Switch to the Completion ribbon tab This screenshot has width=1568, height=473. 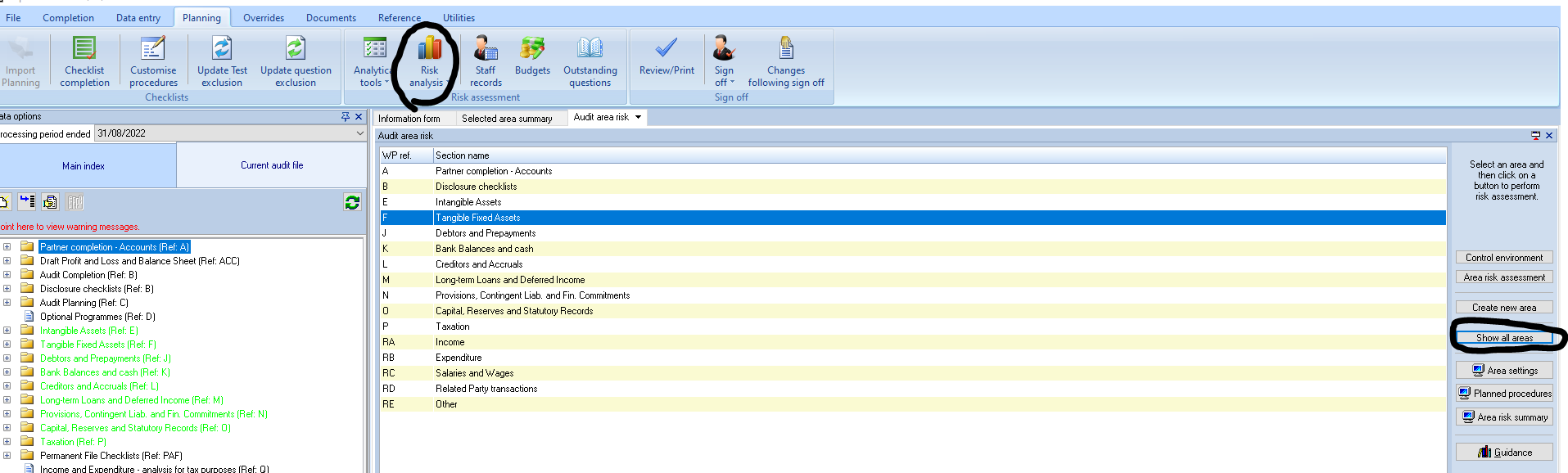click(x=68, y=17)
